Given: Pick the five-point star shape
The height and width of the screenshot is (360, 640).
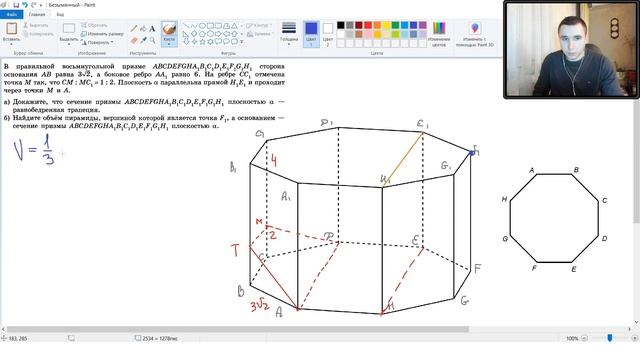Looking at the screenshot, I should click(202, 42).
